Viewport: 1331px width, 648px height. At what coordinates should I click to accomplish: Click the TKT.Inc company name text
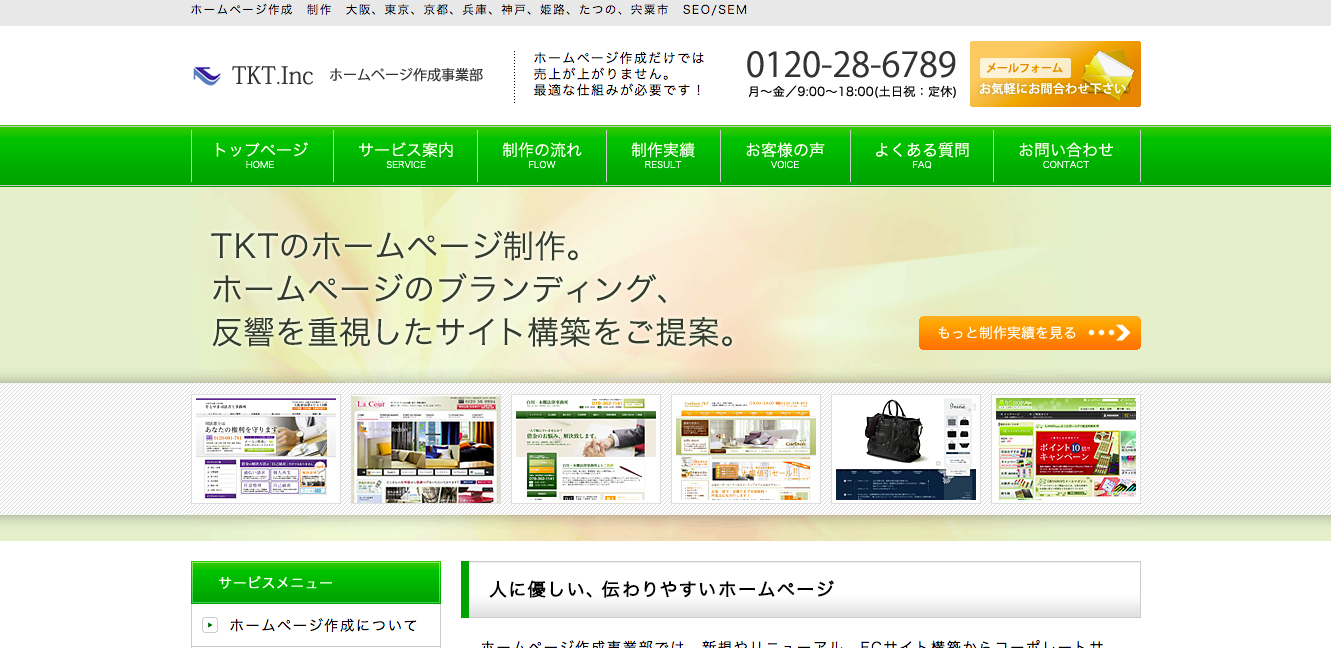pyautogui.click(x=273, y=76)
